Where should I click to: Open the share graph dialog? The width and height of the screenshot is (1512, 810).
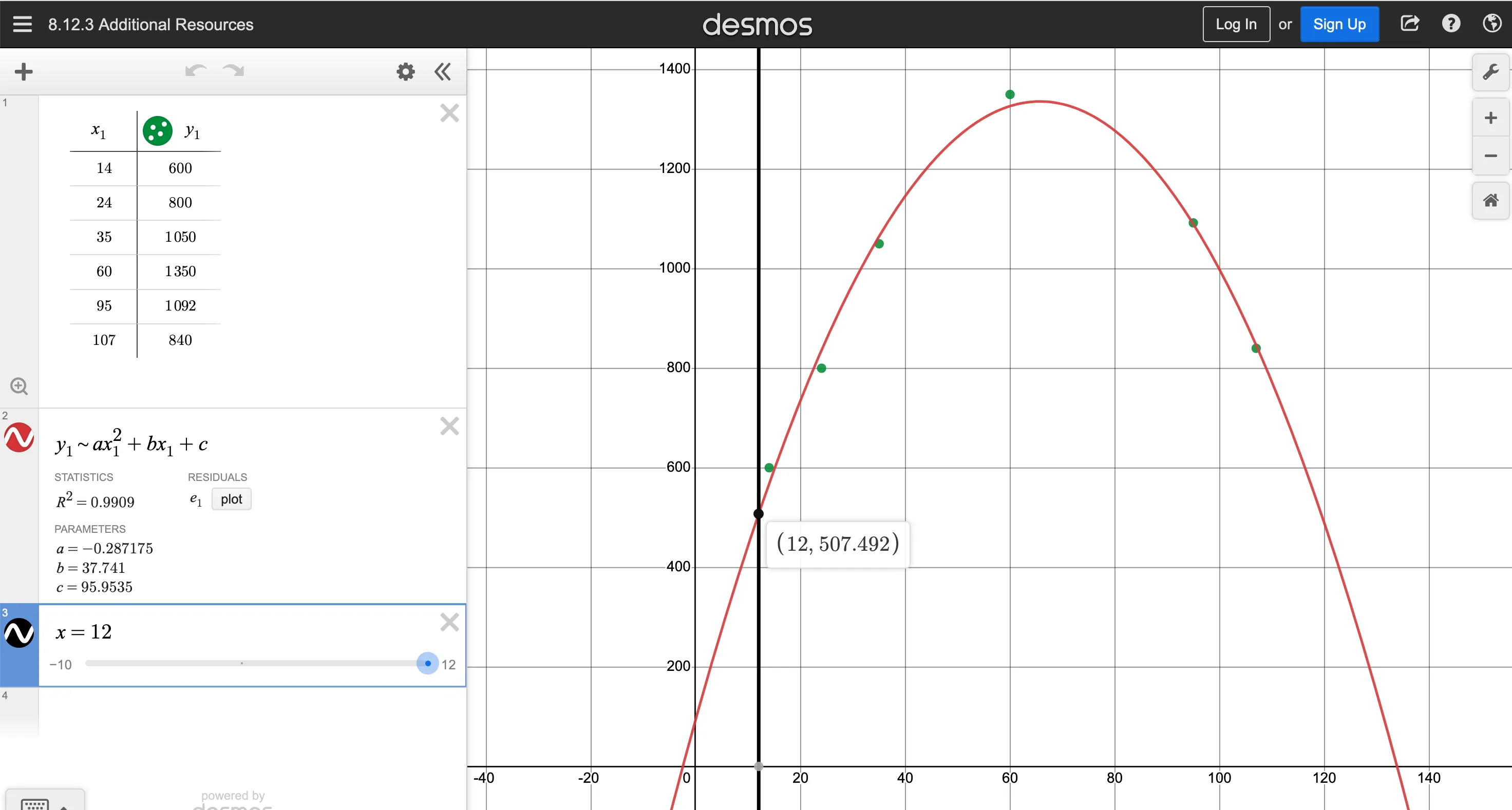click(1410, 24)
